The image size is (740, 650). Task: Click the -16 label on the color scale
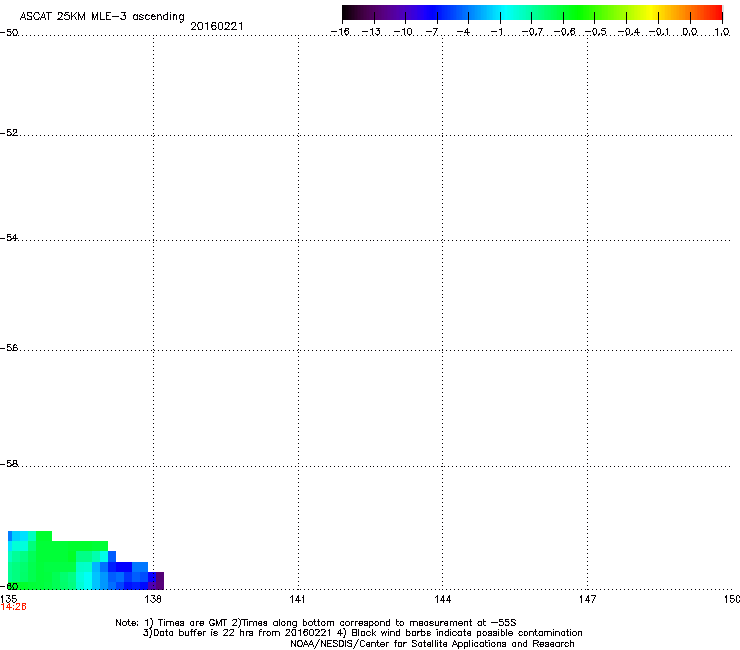pyautogui.click(x=340, y=32)
